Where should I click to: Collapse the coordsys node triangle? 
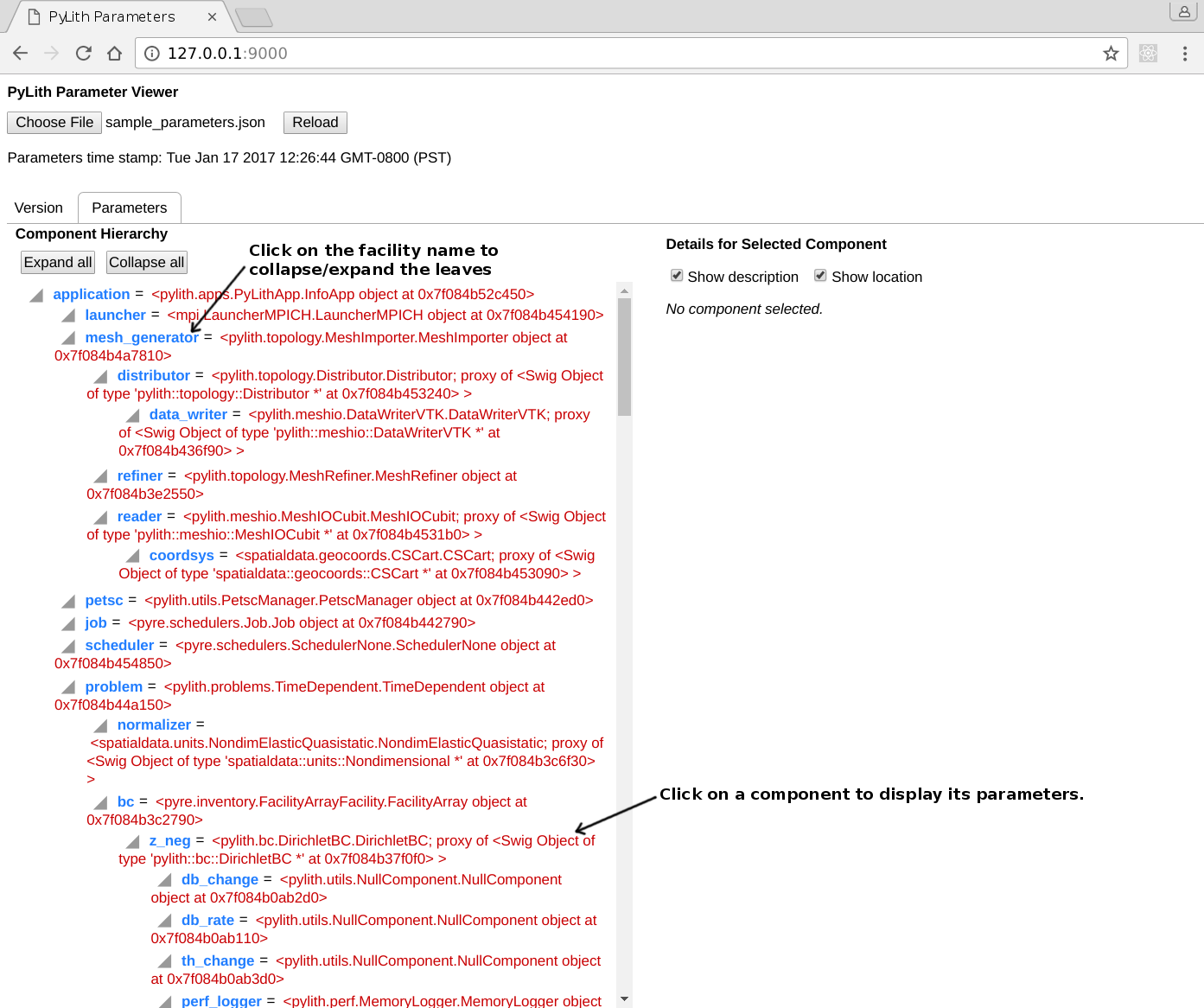click(132, 556)
